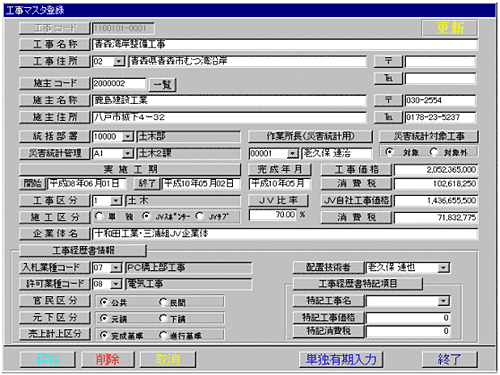
Task: Click the 企業体名 field
Action: tap(285, 234)
